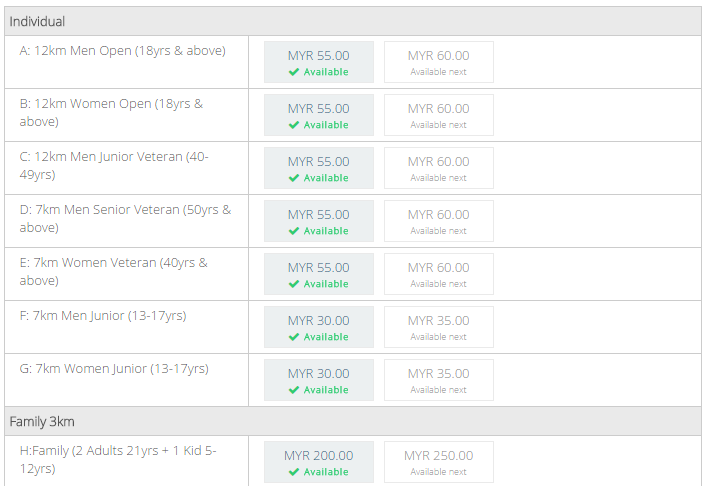Choose MYR 30.00 for 7km Men Junior
This screenshot has height=486, width=707.
318,327
